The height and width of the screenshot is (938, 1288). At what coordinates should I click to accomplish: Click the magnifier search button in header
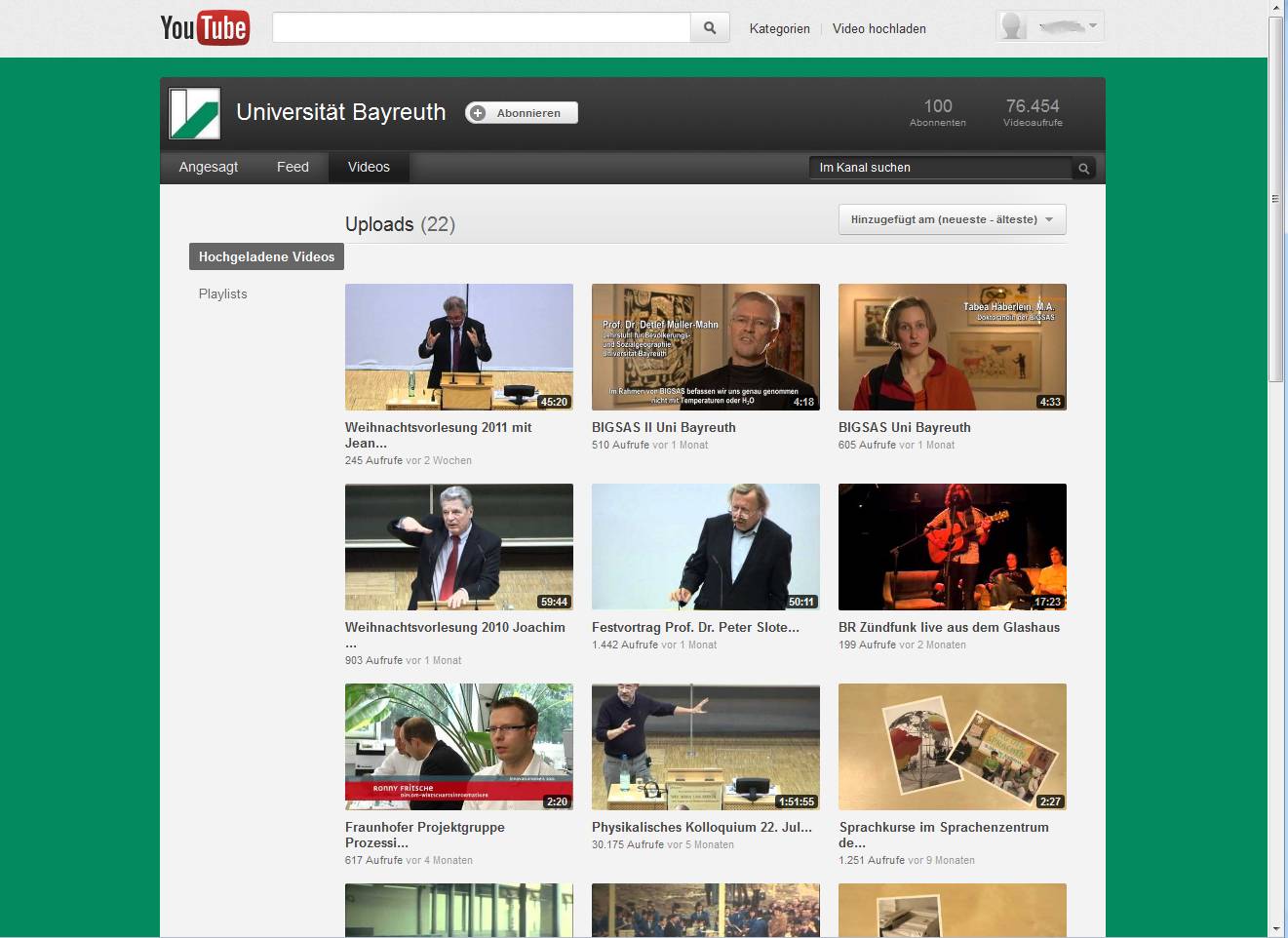pyautogui.click(x=710, y=28)
